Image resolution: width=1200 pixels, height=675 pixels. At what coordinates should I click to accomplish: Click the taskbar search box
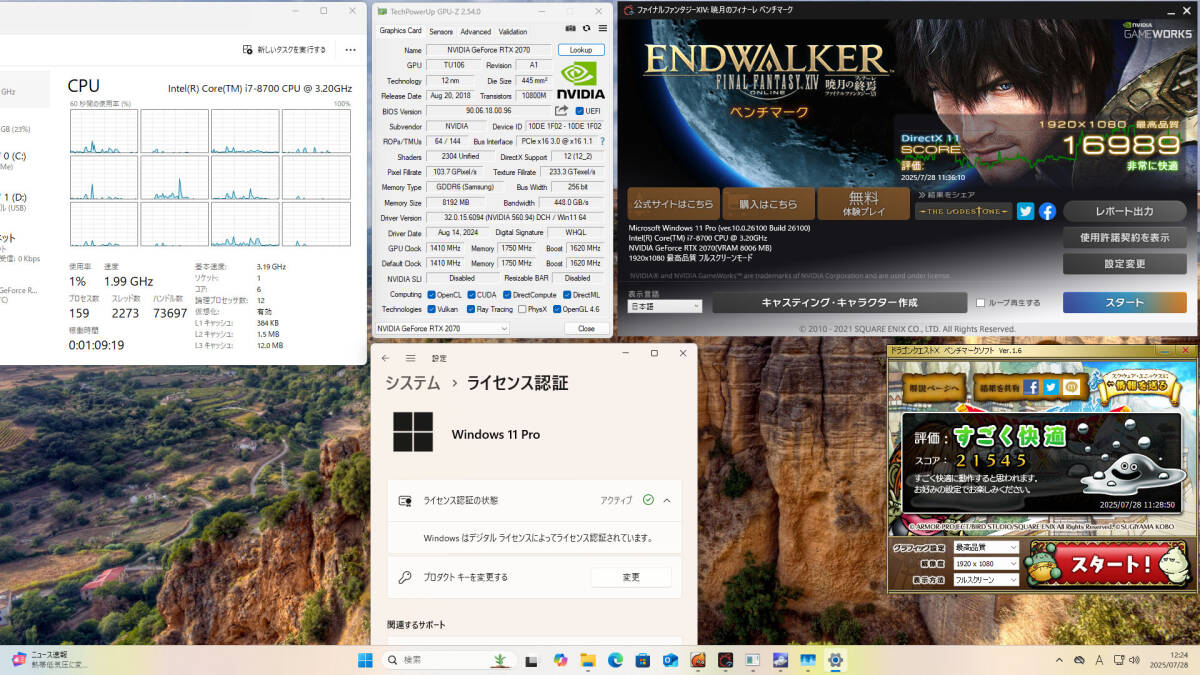click(447, 660)
